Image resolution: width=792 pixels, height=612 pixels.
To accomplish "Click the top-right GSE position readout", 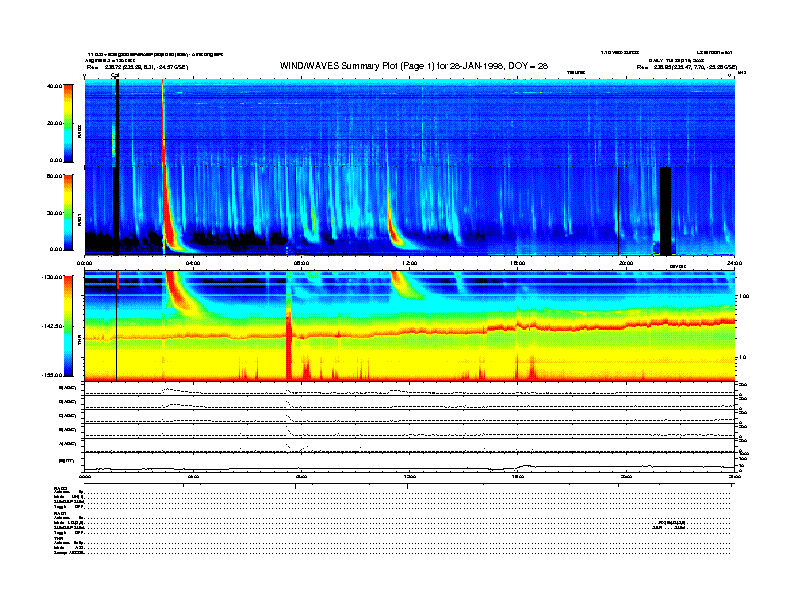I will [687, 67].
